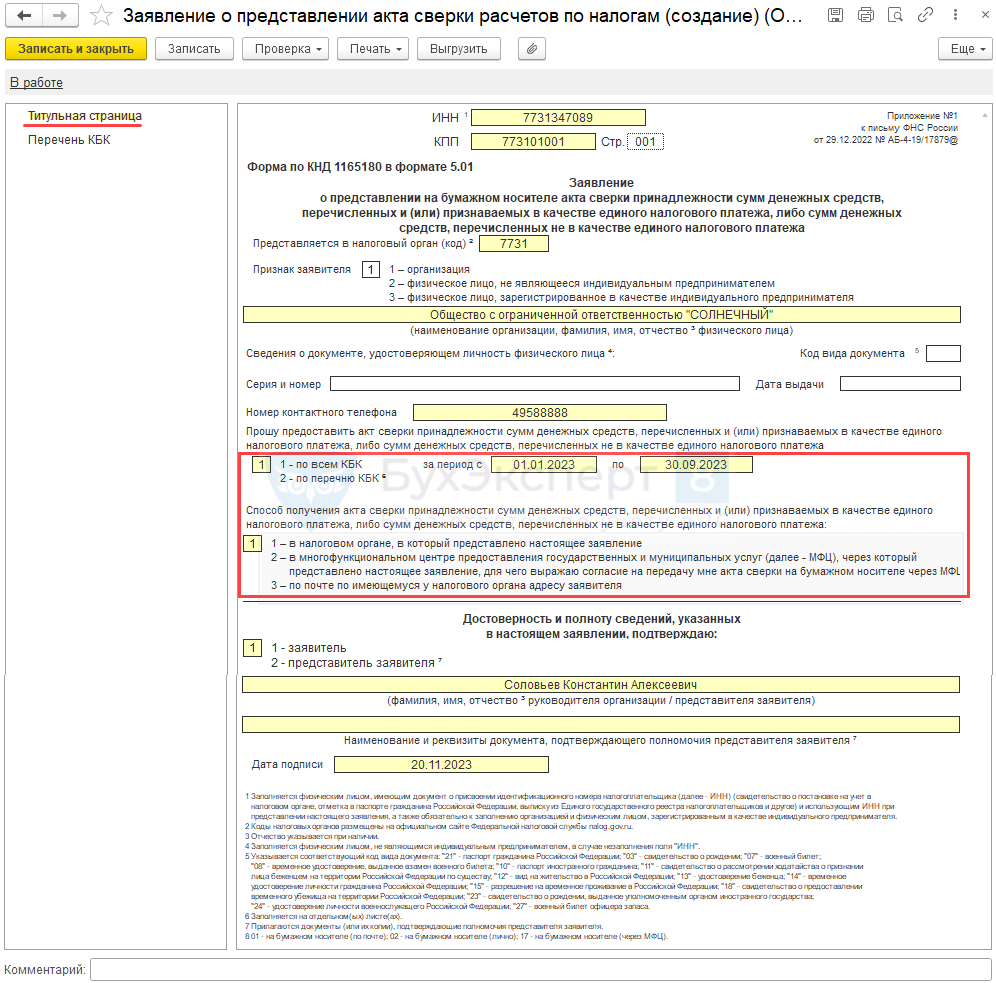Open print preview magnifier icon
The image size is (996, 983).
coord(894,15)
